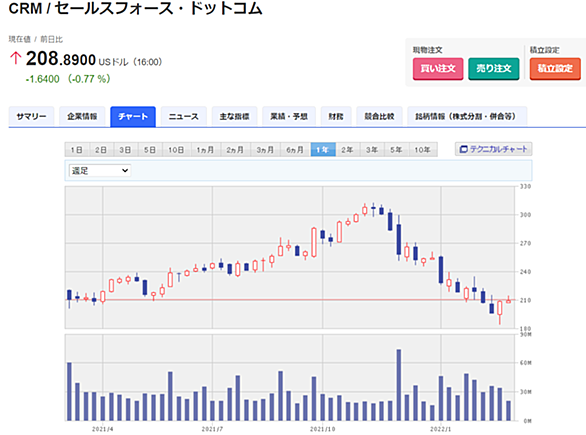Click the 2021/4 date axis label

pos(102,429)
